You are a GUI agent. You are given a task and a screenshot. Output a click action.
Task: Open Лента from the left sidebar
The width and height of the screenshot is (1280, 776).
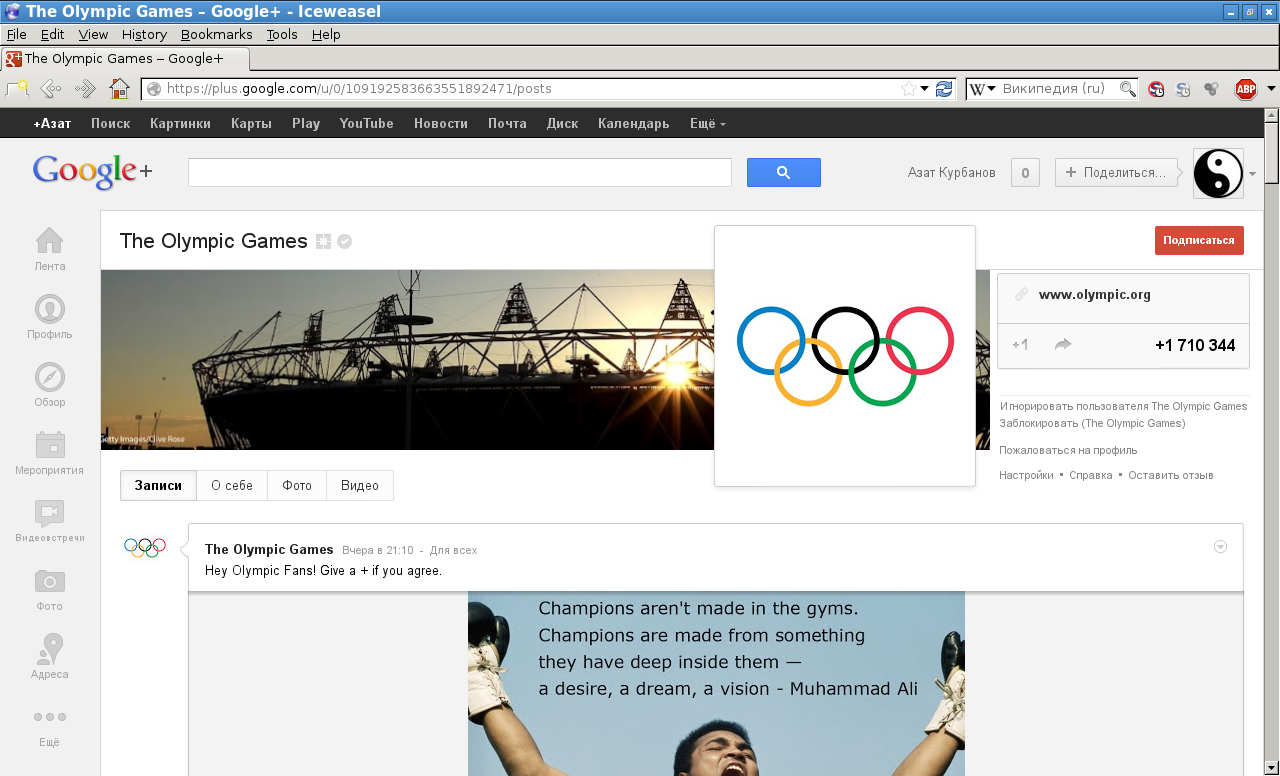click(49, 249)
